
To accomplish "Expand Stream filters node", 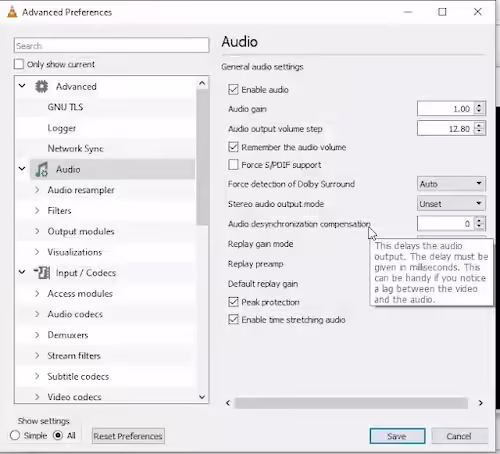I will click(37, 355).
